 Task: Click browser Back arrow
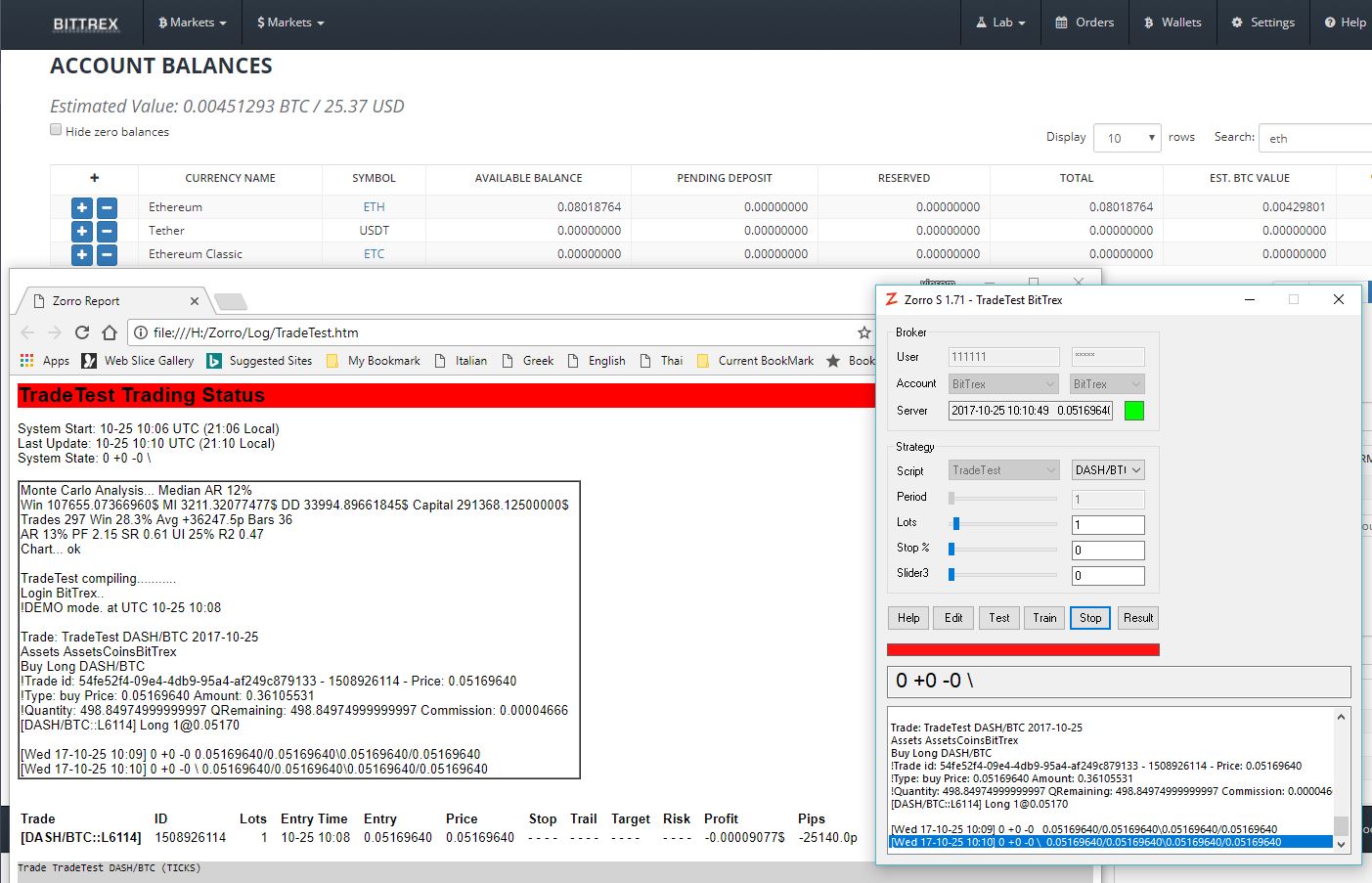[27, 332]
